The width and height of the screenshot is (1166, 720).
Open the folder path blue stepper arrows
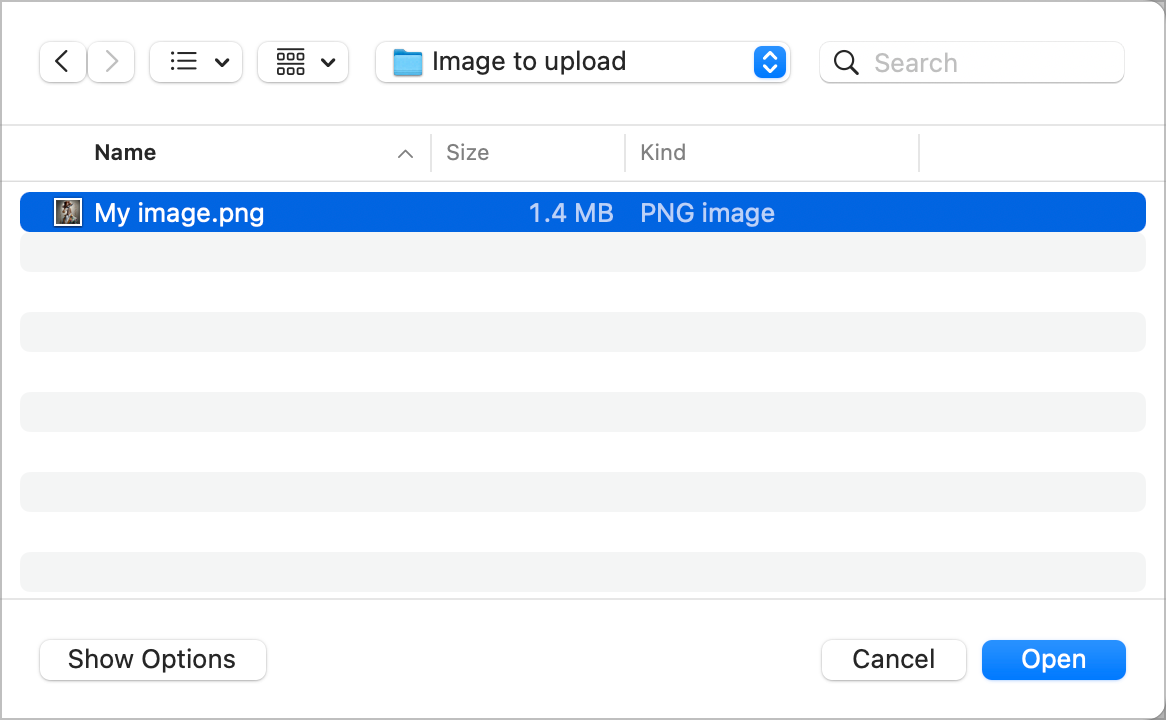tap(769, 62)
